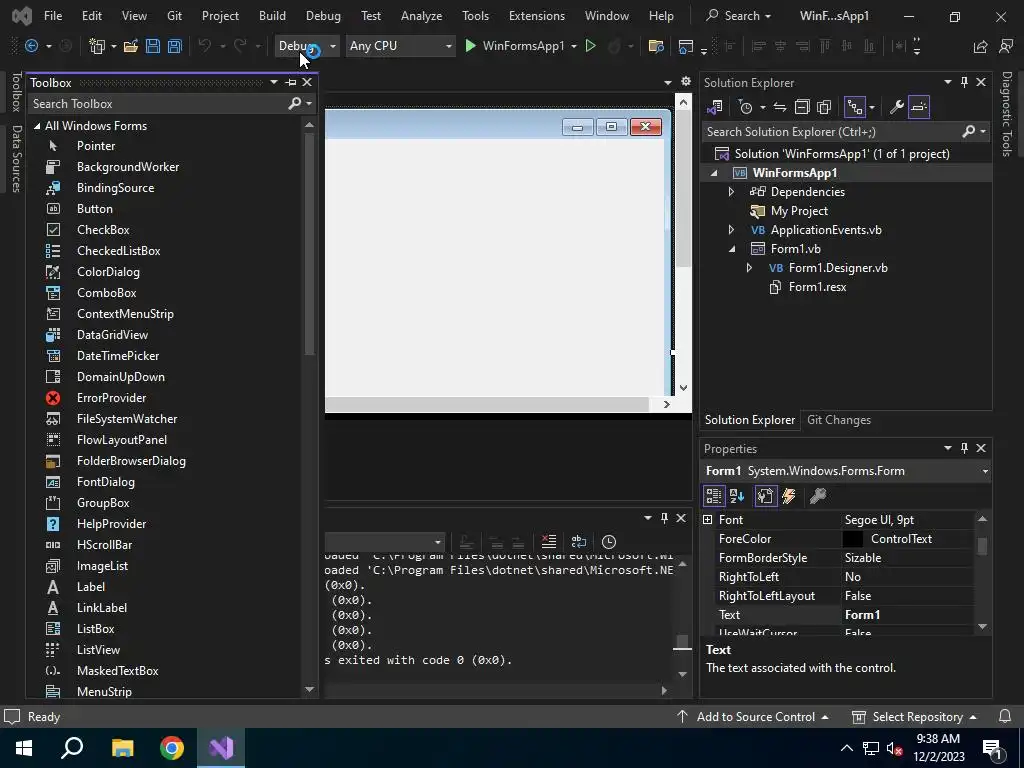The image size is (1024, 768).
Task: Expand the Dependencies node
Action: point(731,192)
